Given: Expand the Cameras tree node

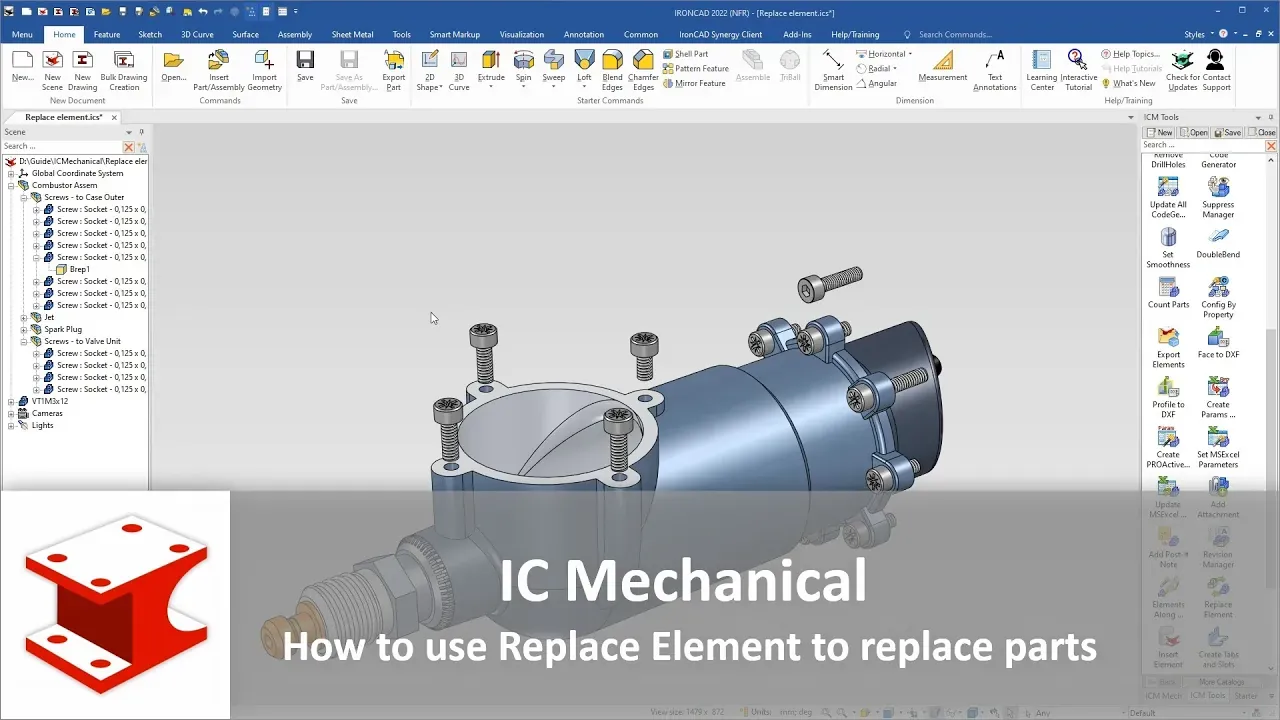Looking at the screenshot, I should (x=11, y=413).
